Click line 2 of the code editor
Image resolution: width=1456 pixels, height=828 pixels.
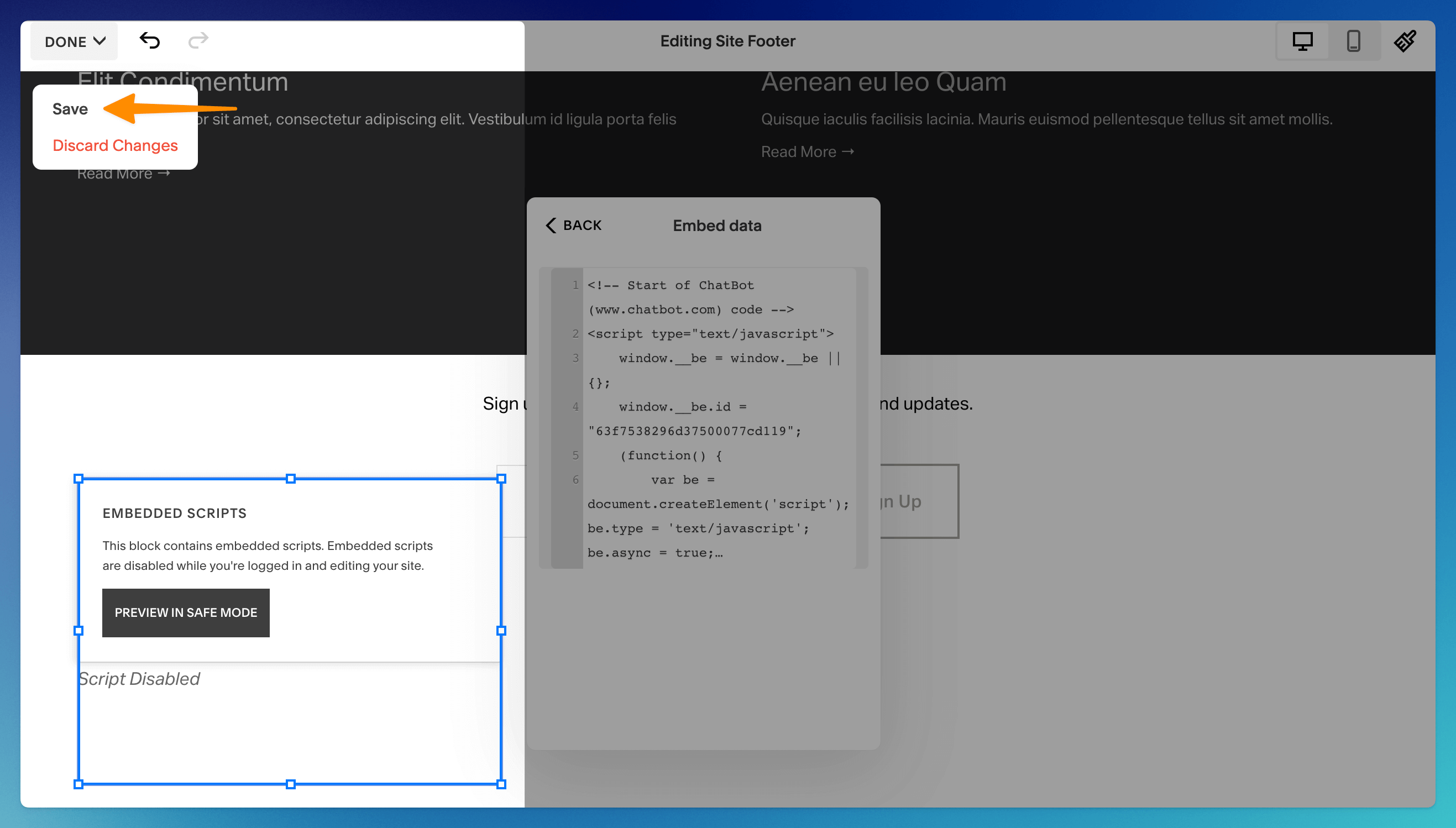(710, 334)
